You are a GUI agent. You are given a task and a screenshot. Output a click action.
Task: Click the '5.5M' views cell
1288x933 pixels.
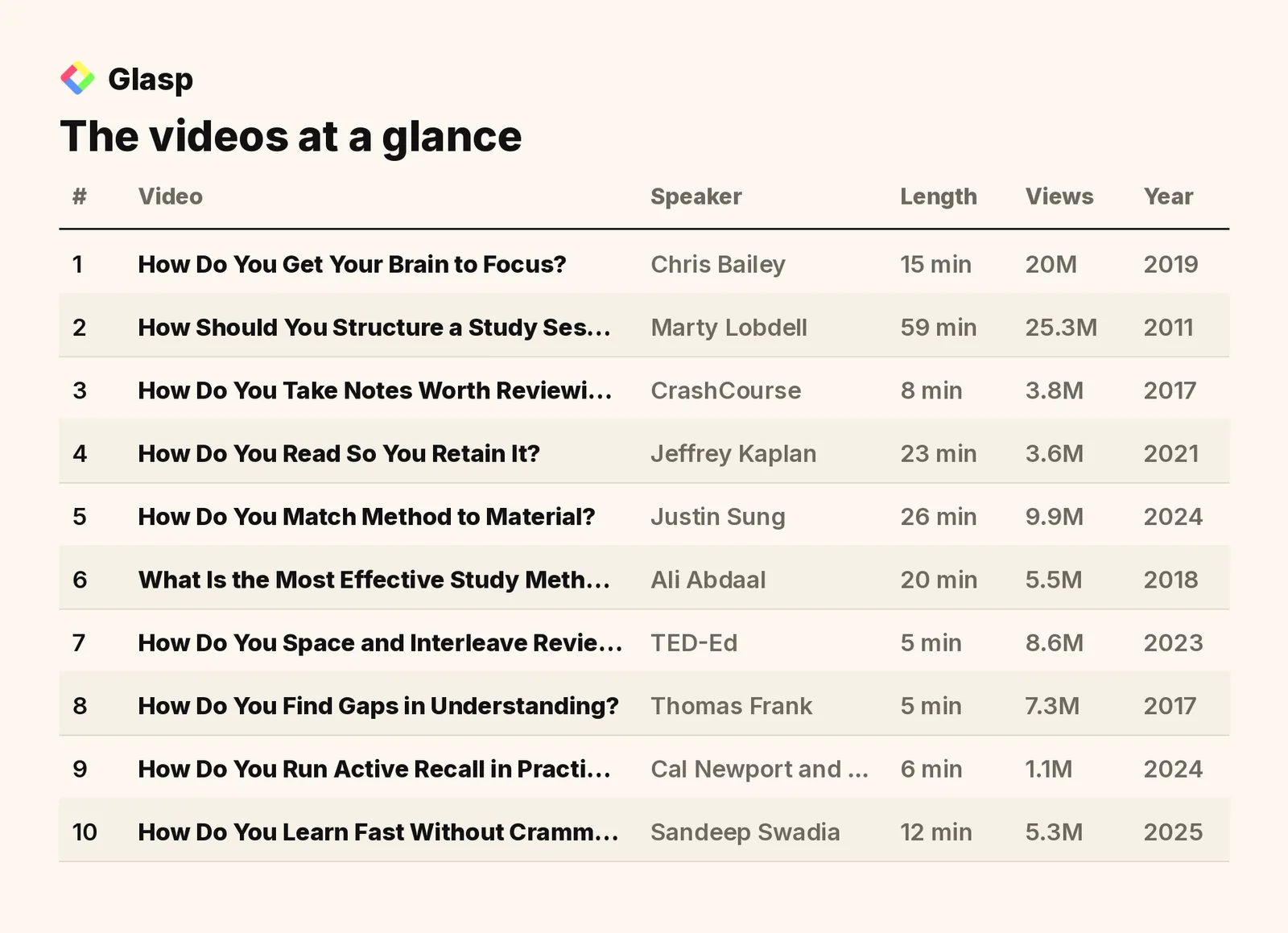click(1054, 580)
